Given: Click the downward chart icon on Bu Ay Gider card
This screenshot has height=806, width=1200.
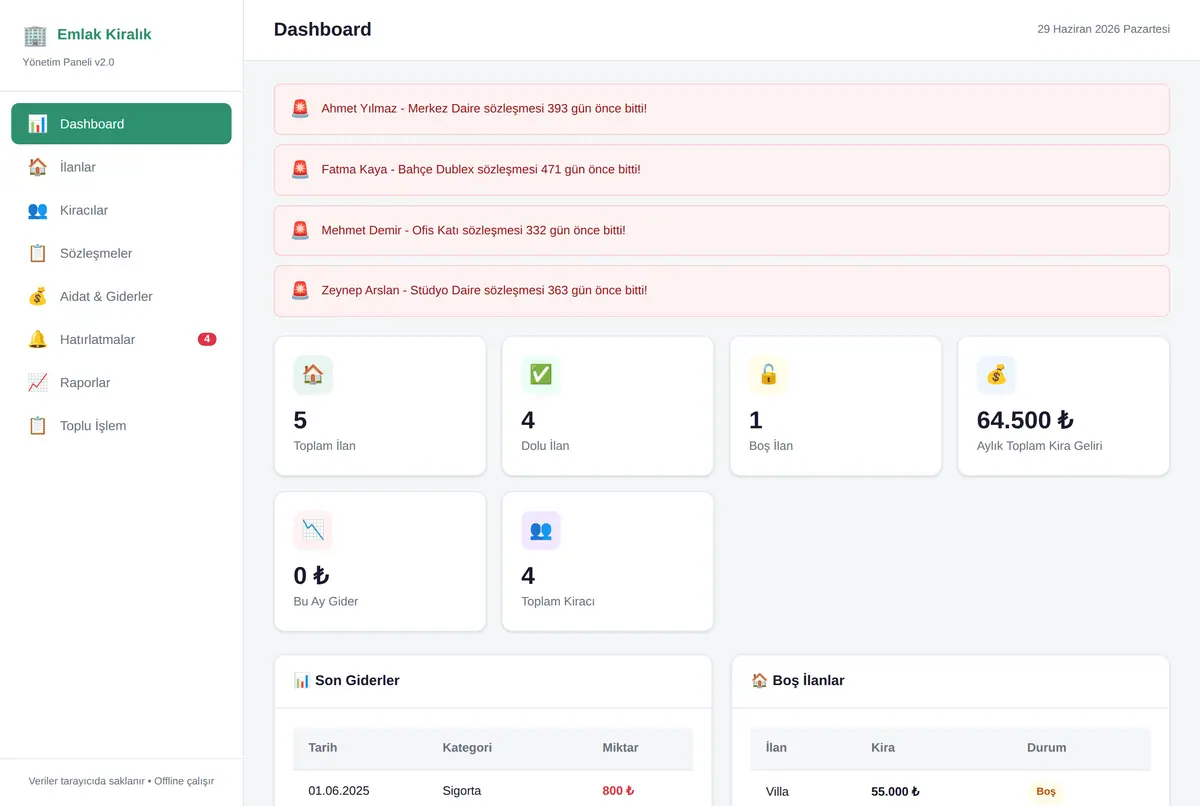Looking at the screenshot, I should [x=313, y=531].
